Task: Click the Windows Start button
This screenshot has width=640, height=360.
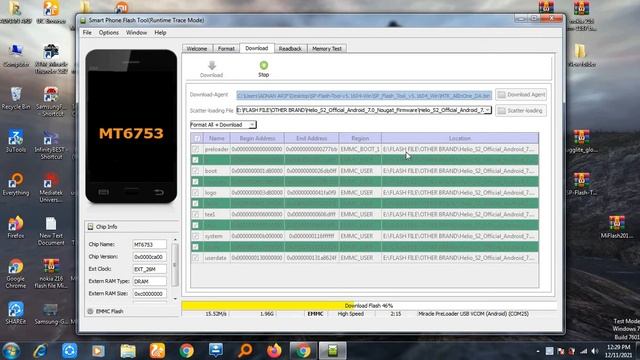Action: [11, 351]
